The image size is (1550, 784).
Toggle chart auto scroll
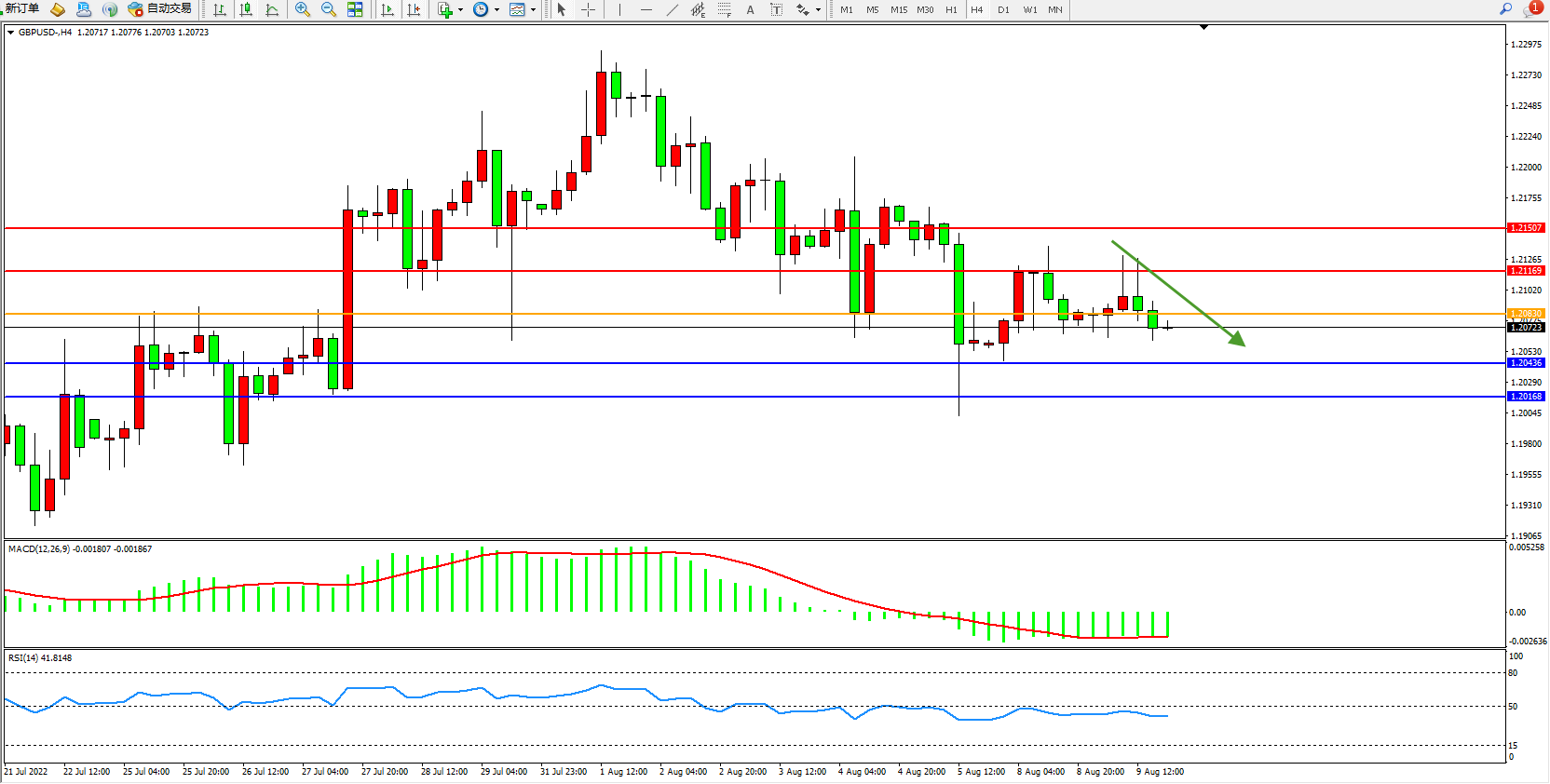[x=387, y=9]
